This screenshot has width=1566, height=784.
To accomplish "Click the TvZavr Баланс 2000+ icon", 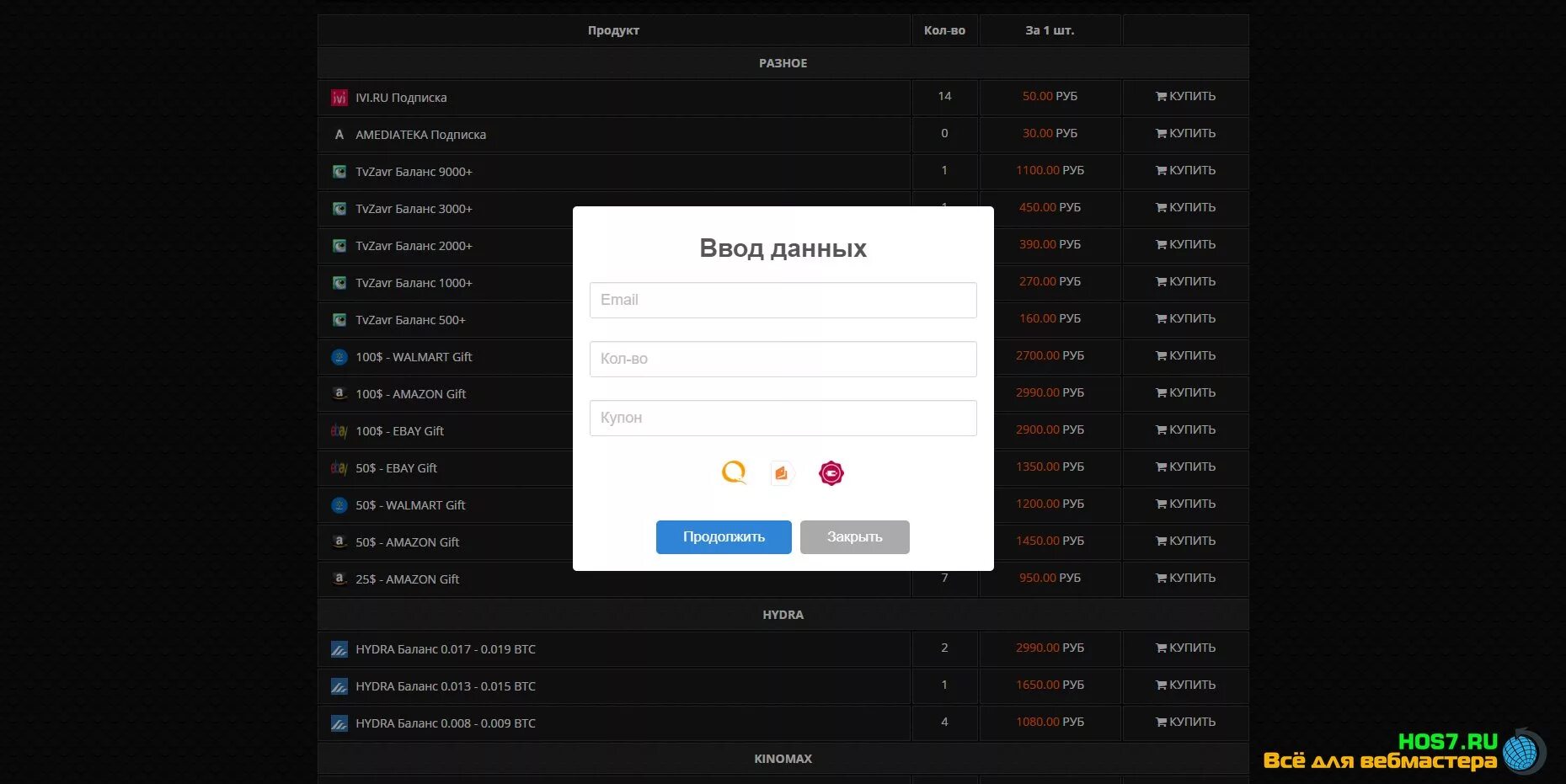I will (339, 246).
